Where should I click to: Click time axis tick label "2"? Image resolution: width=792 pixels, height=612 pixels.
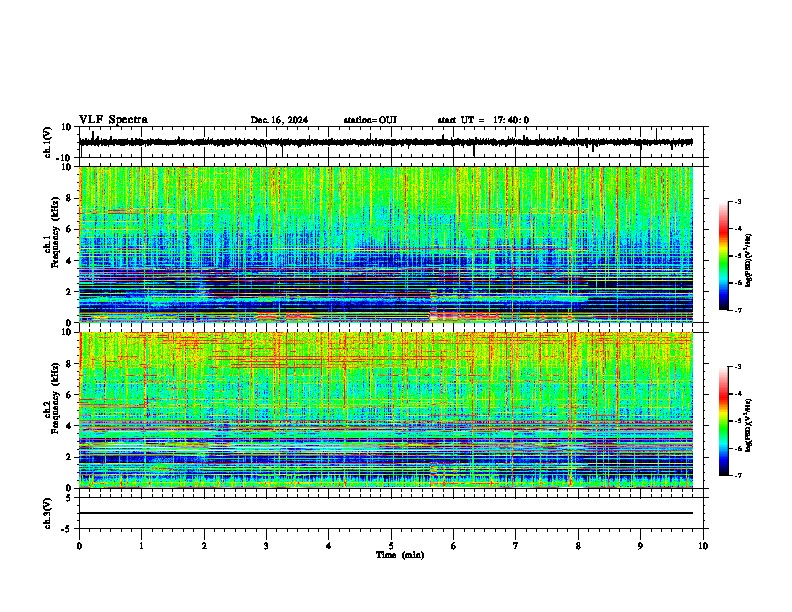[204, 546]
